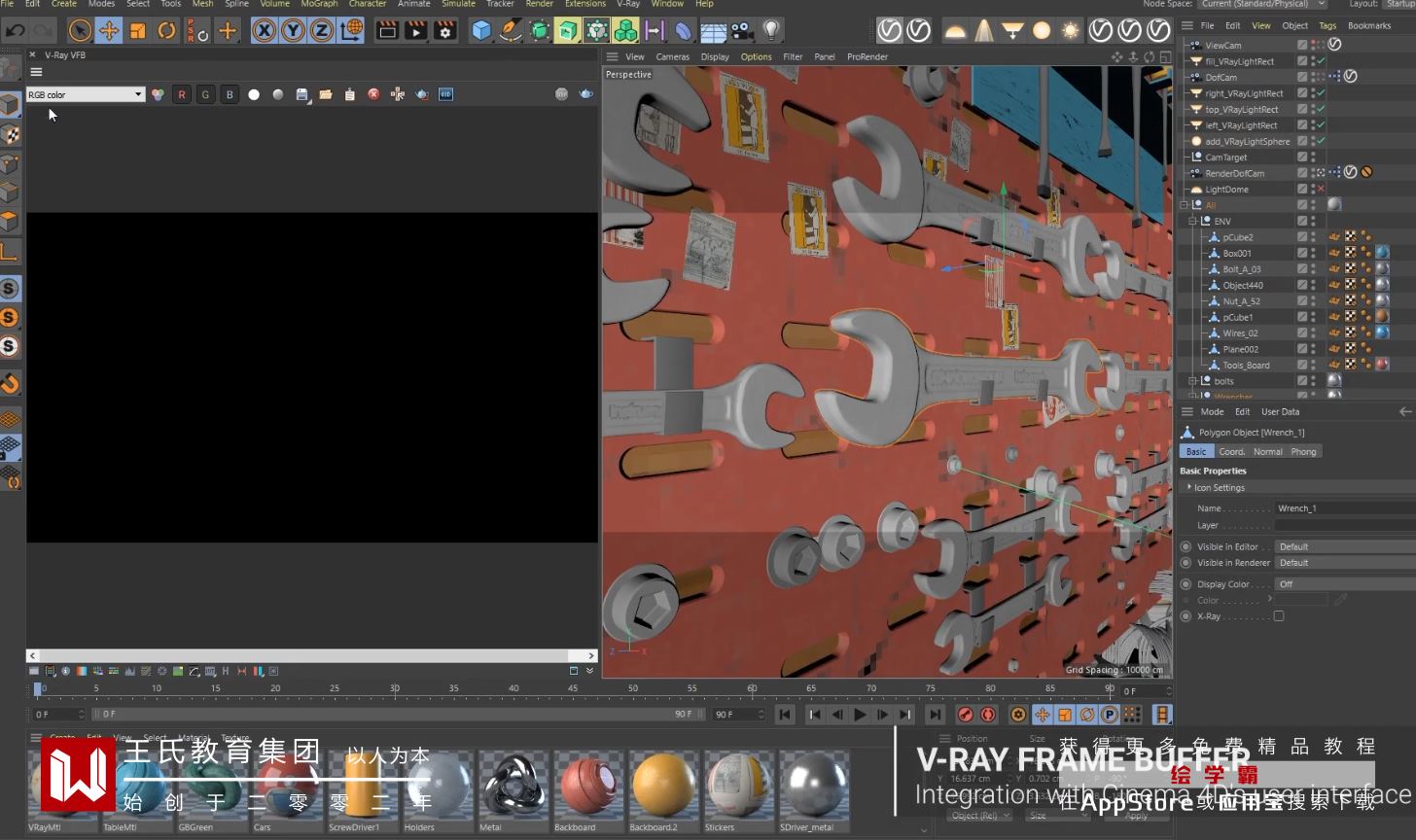Enable the X-Ray checkbox

tap(1279, 616)
